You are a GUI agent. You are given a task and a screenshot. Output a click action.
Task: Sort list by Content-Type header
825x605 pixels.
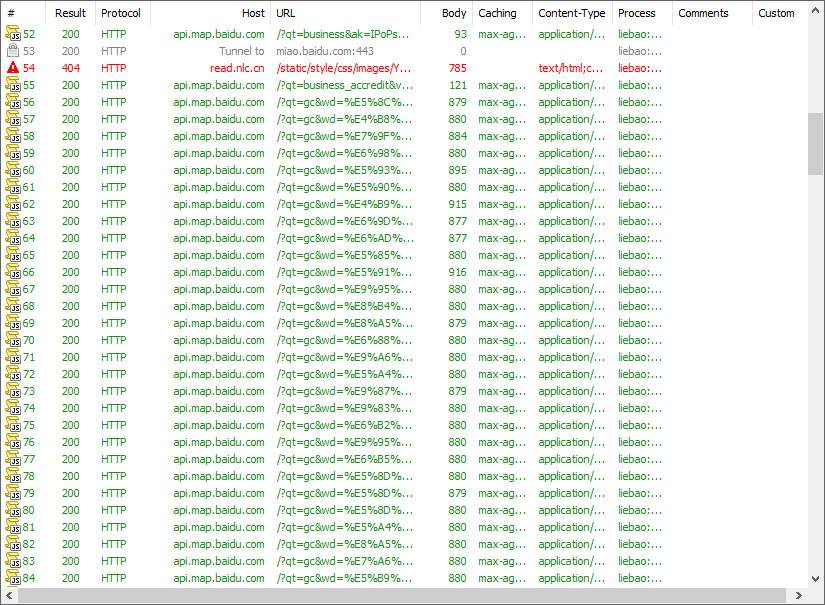pyautogui.click(x=571, y=13)
